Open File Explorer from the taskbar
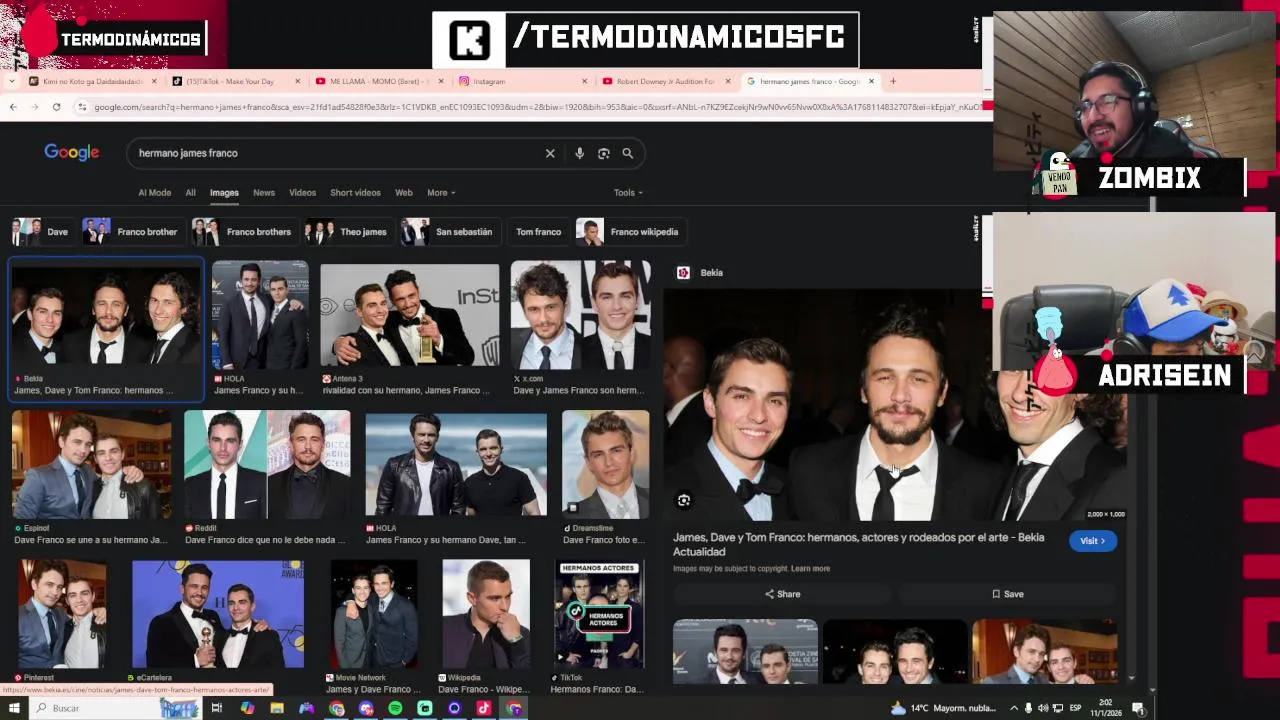The width and height of the screenshot is (1280, 720). point(277,708)
